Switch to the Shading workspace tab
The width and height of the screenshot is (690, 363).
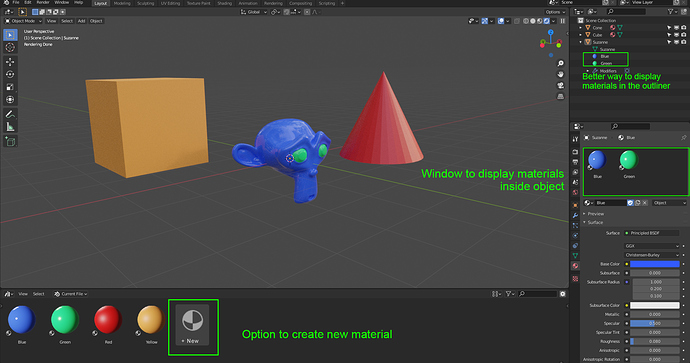224,3
